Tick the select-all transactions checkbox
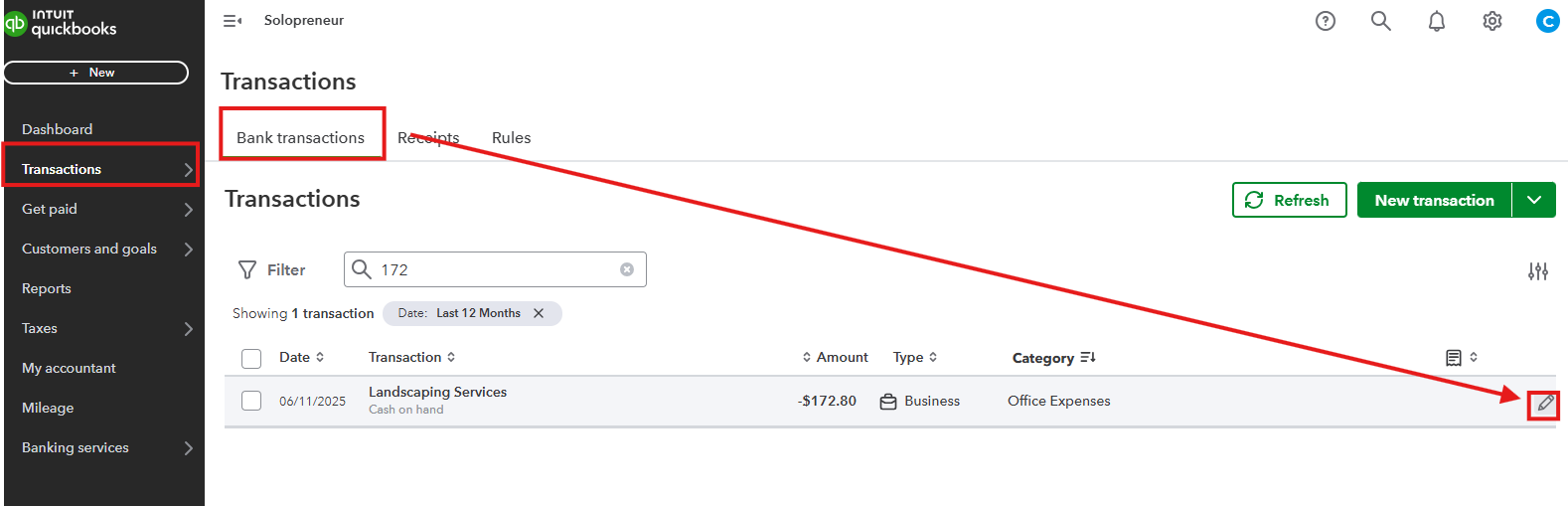This screenshot has height=506, width=1568. point(251,359)
